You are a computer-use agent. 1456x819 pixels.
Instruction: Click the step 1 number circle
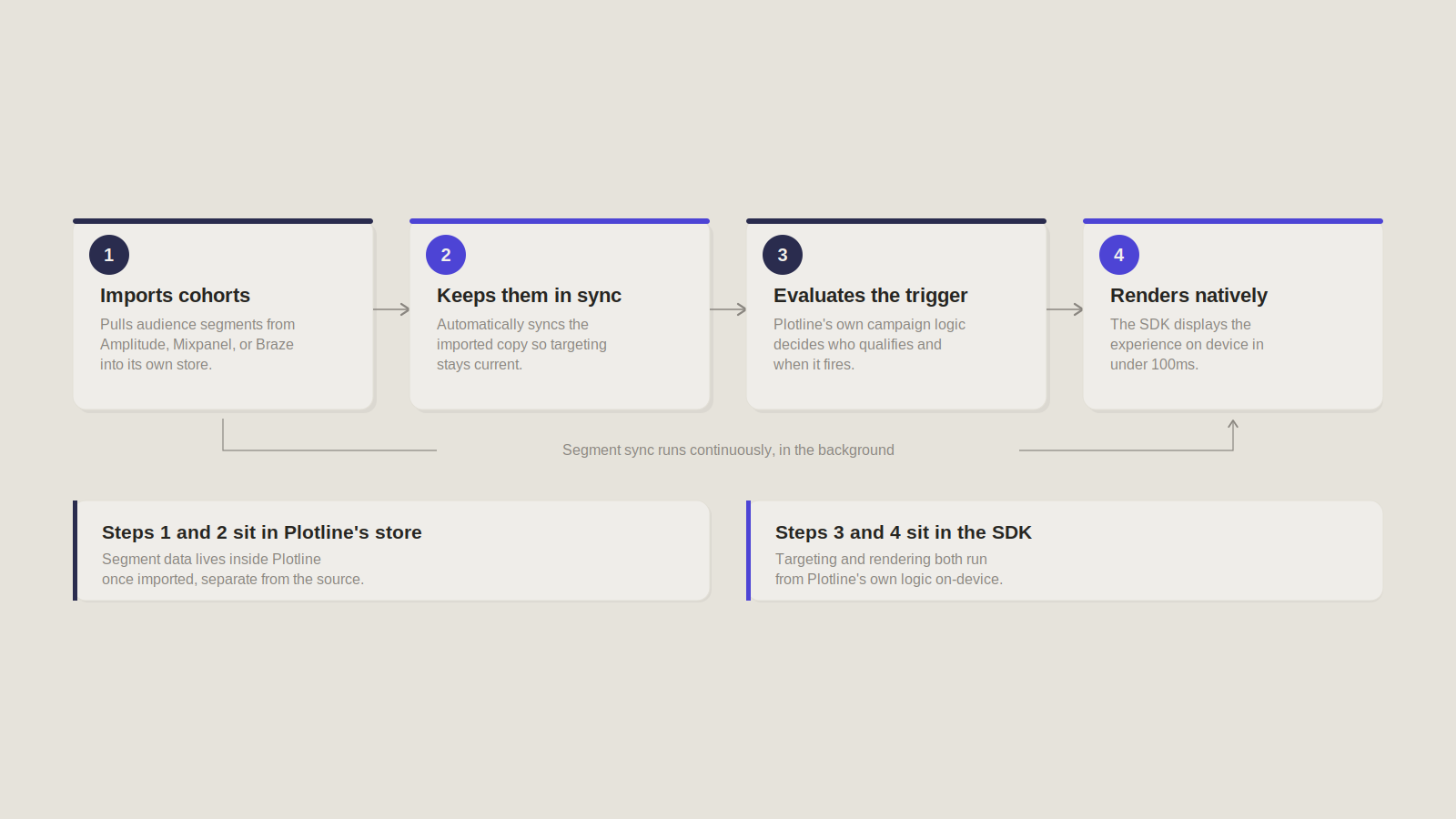pos(109,255)
